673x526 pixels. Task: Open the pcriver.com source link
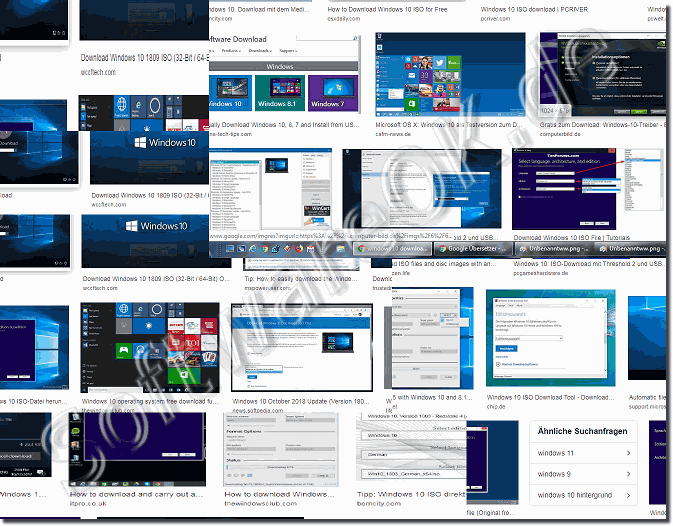(x=495, y=18)
